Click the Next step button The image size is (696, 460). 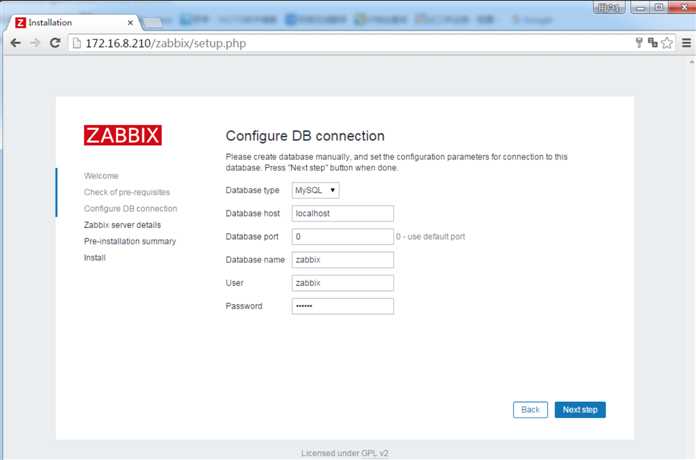tap(580, 409)
